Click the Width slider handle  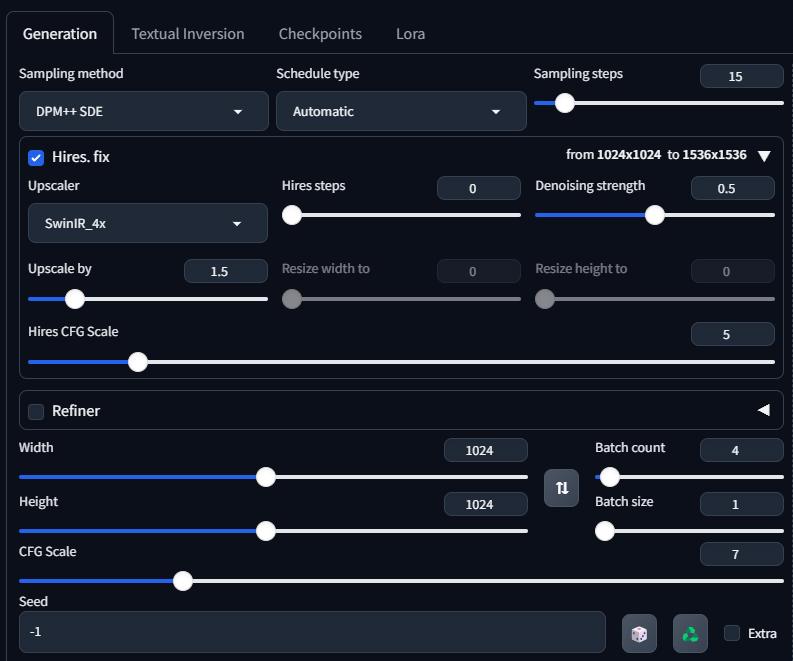(266, 477)
